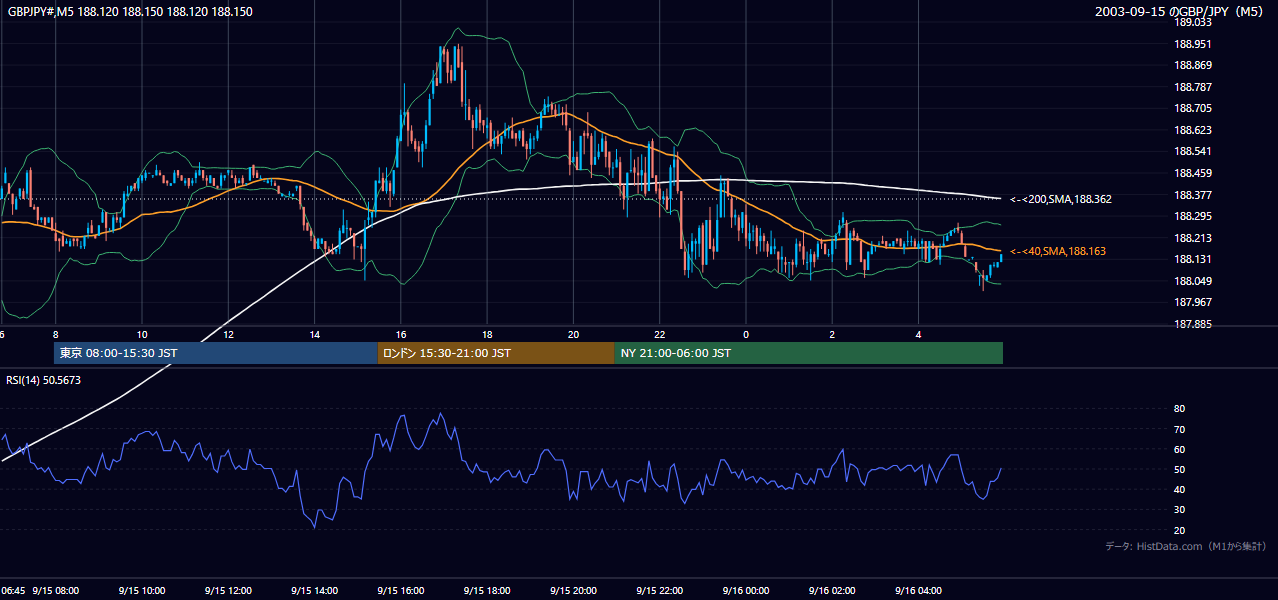Select the 9/16 00:00 date axis label
Image resolution: width=1278 pixels, height=600 pixels.
click(745, 590)
